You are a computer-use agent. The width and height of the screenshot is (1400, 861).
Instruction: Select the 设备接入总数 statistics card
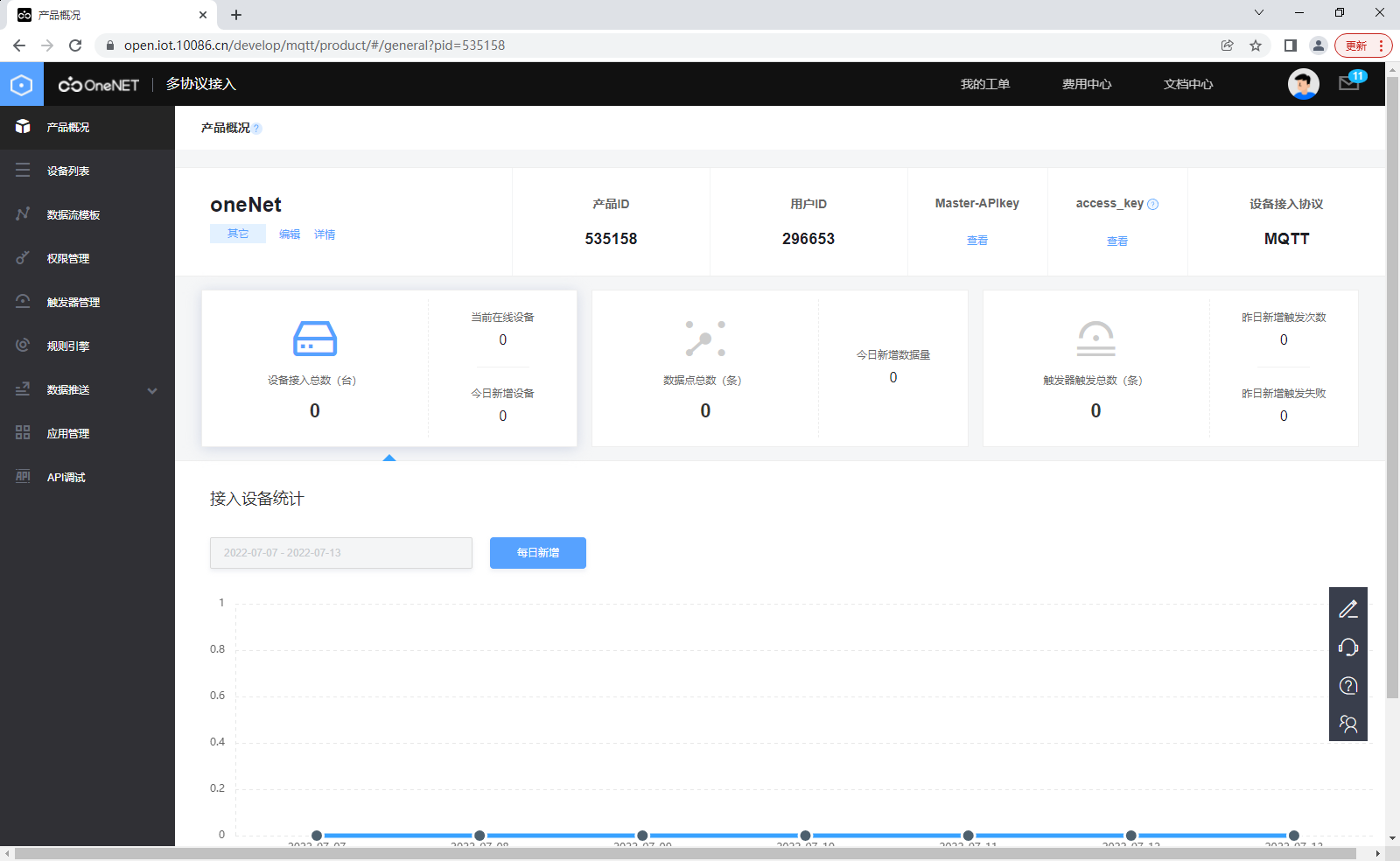[315, 368]
